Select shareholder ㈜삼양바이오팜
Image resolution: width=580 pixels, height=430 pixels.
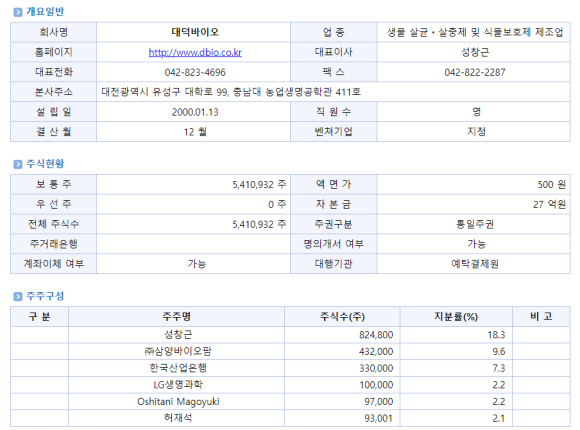pos(178,351)
